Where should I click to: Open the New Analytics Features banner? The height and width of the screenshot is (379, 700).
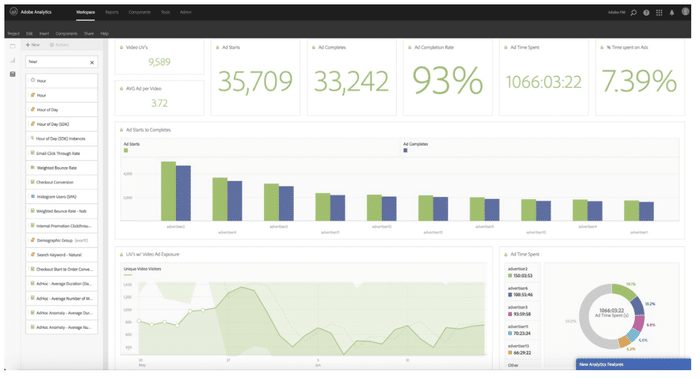(633, 364)
